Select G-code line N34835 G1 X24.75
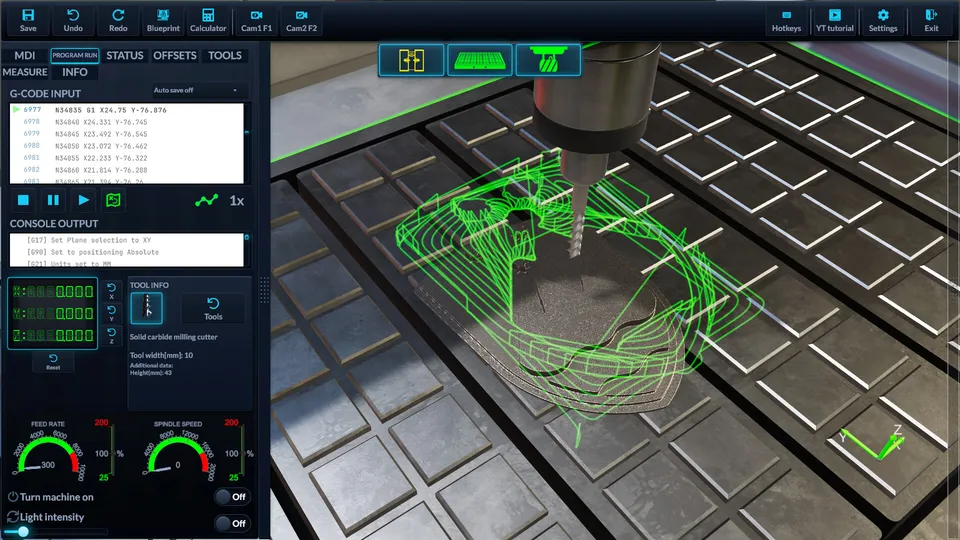This screenshot has width=960, height=540. [x=127, y=110]
